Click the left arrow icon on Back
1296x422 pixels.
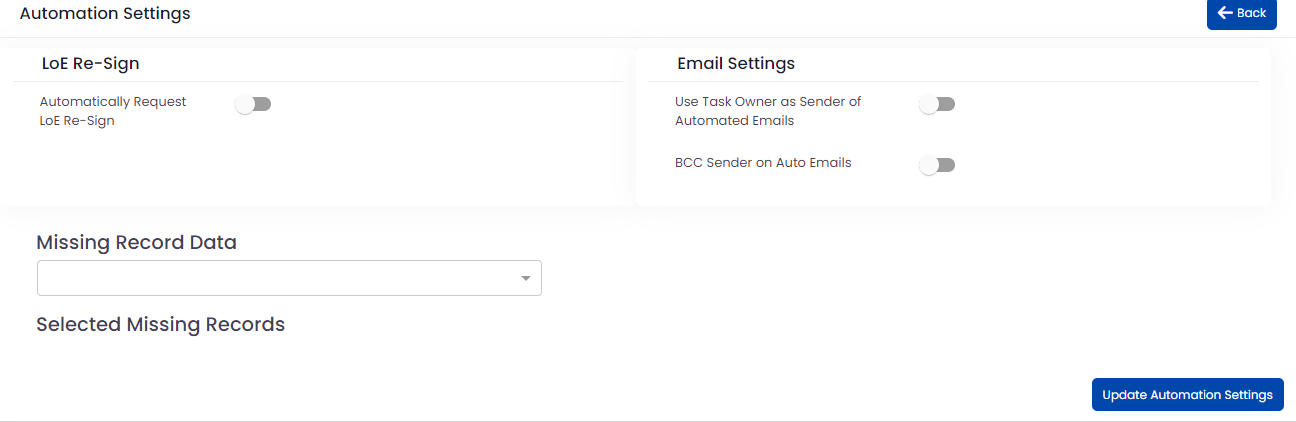(1225, 13)
